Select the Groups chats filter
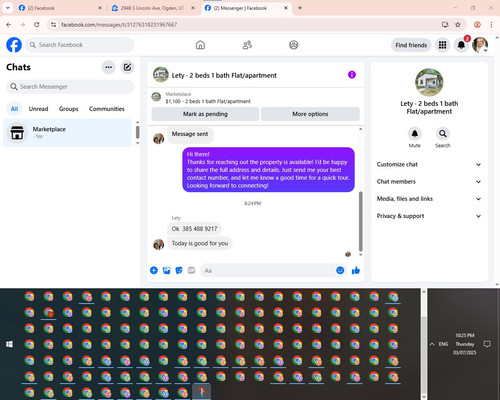This screenshot has width=500, height=400. (x=68, y=109)
